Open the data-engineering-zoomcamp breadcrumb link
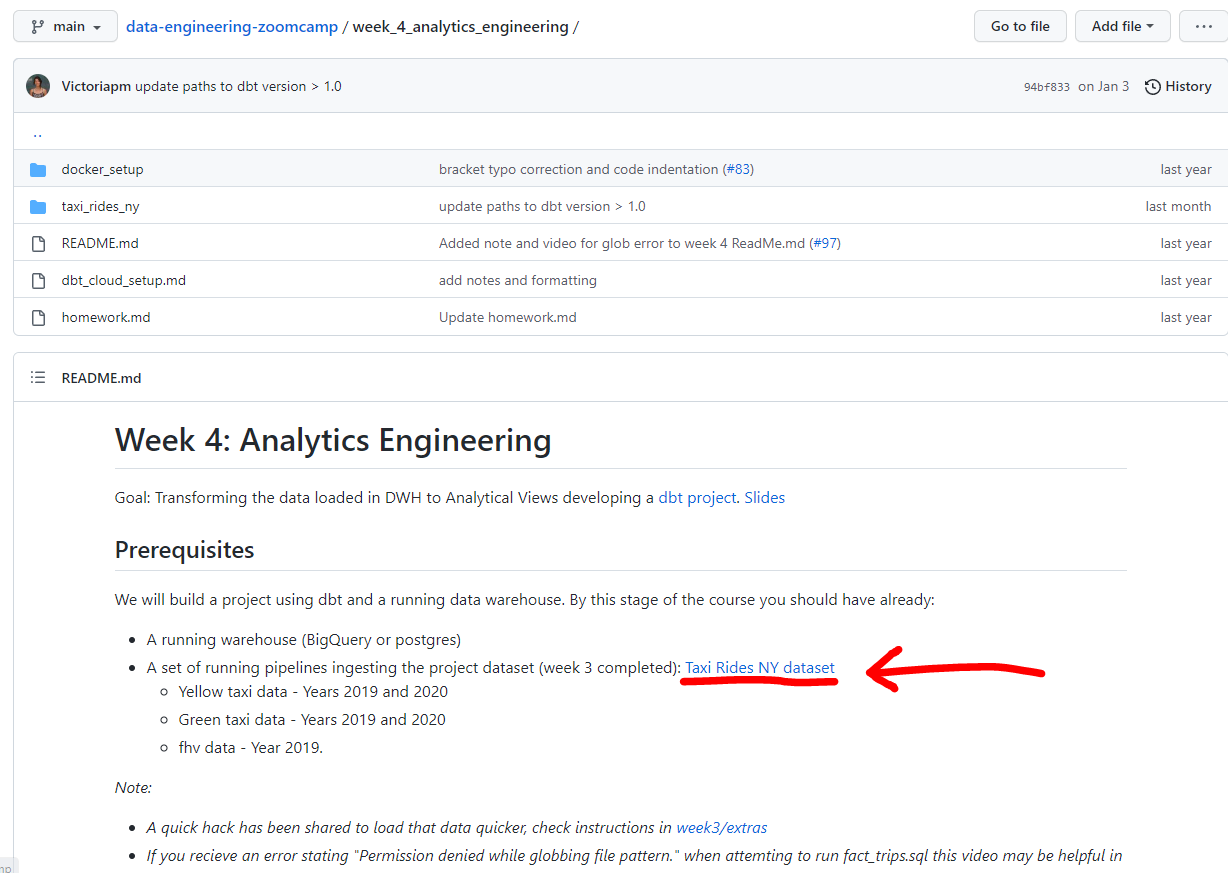The height and width of the screenshot is (873, 1228). pos(232,26)
